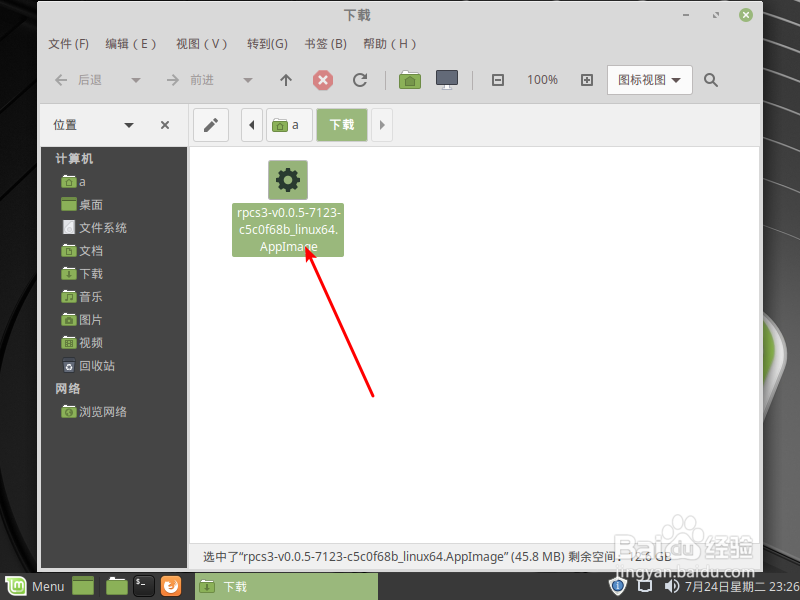Screen dimensions: 800x600
Task: Click the volume speaker tray icon
Action: (x=672, y=586)
